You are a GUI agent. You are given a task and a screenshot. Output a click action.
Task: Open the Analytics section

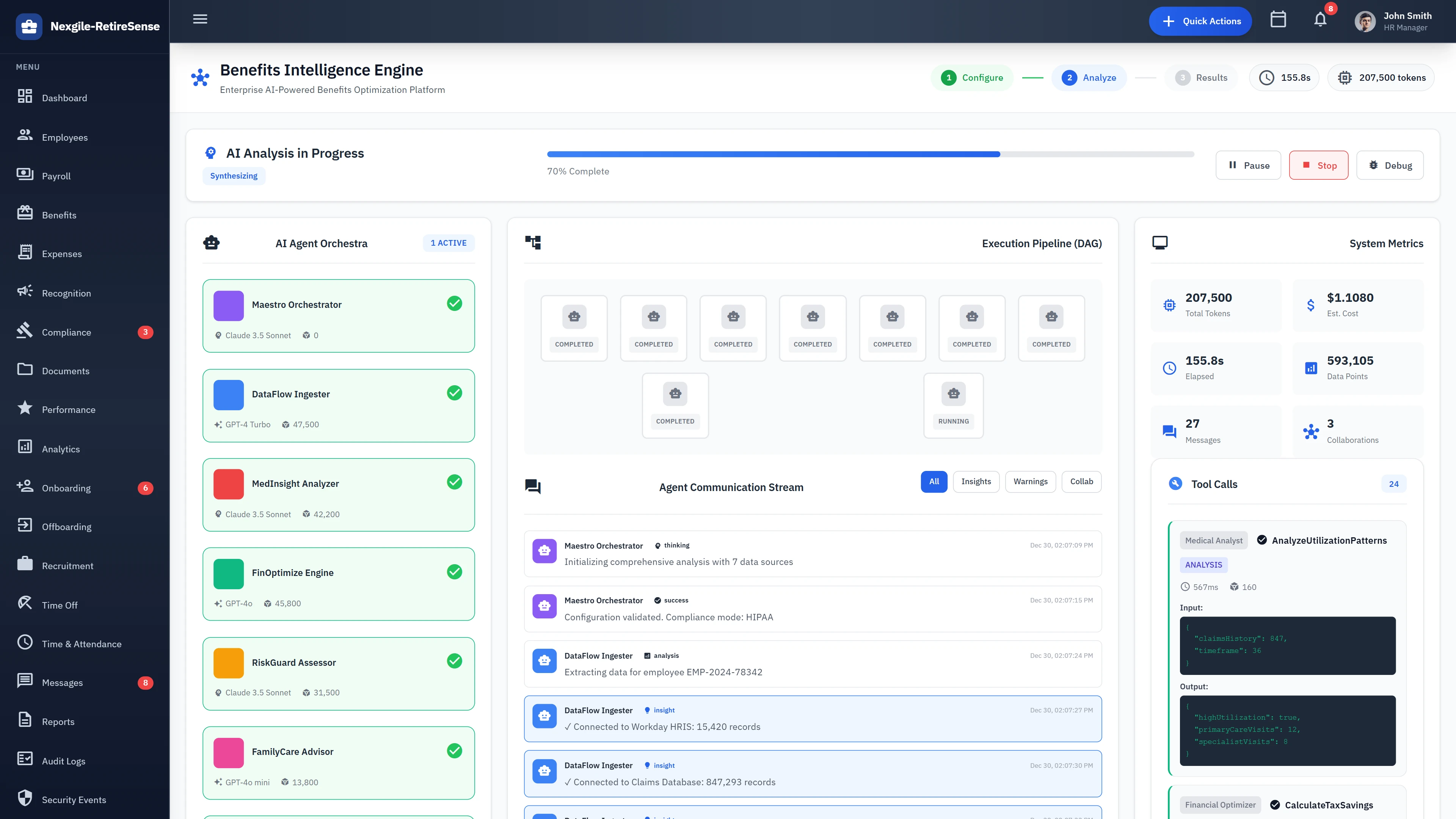[x=61, y=449]
